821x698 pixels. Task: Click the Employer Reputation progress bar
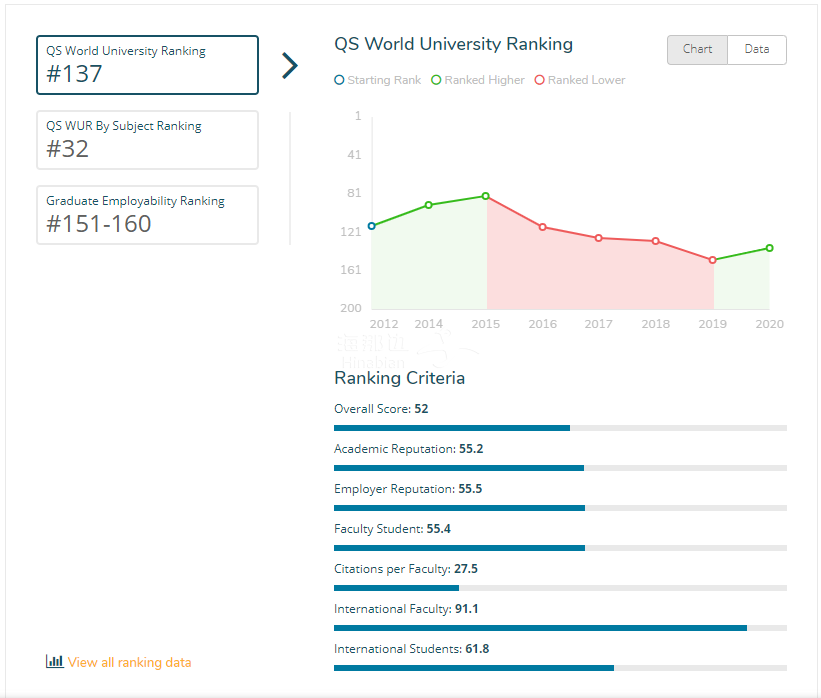pos(560,508)
